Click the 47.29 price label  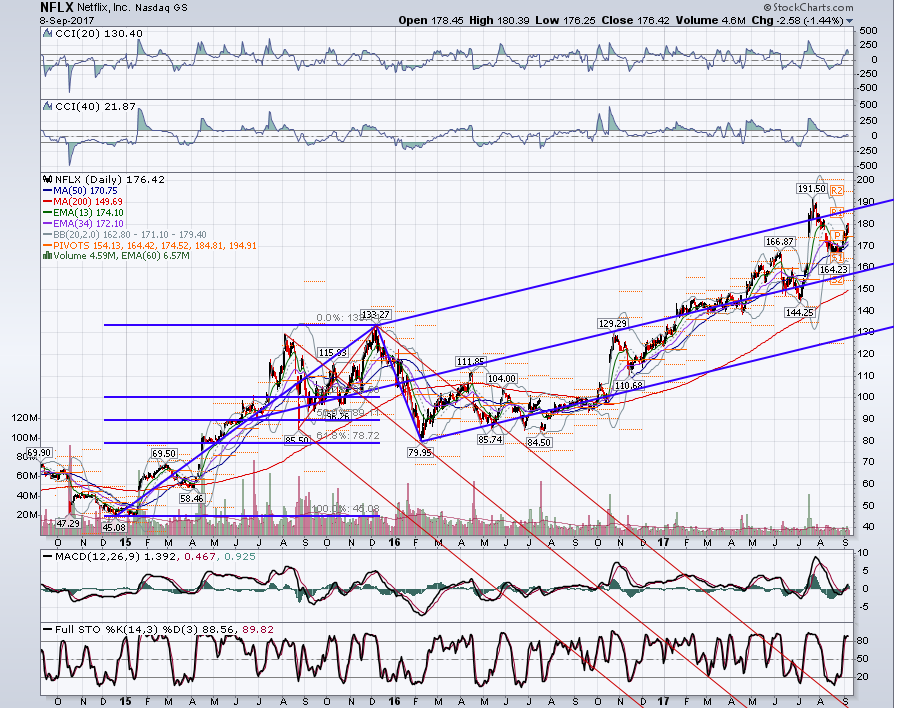(68, 523)
